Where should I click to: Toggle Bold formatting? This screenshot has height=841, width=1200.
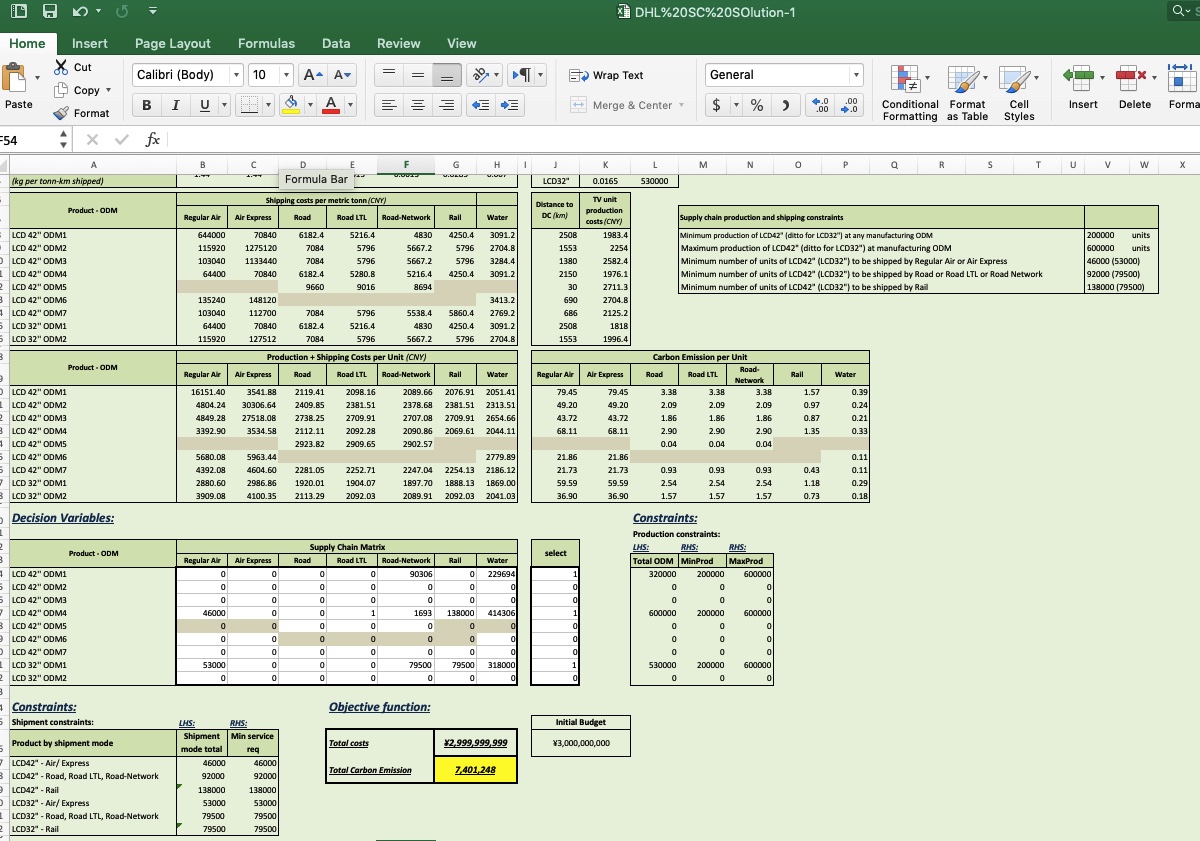click(x=147, y=106)
